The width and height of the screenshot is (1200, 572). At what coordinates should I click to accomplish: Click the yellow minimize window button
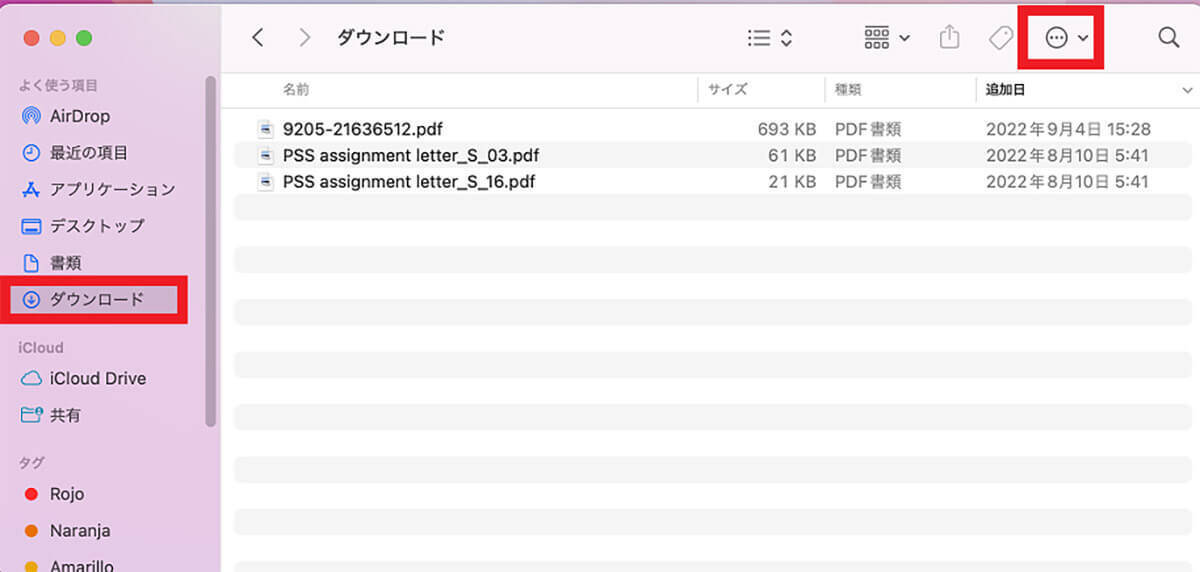click(x=58, y=38)
